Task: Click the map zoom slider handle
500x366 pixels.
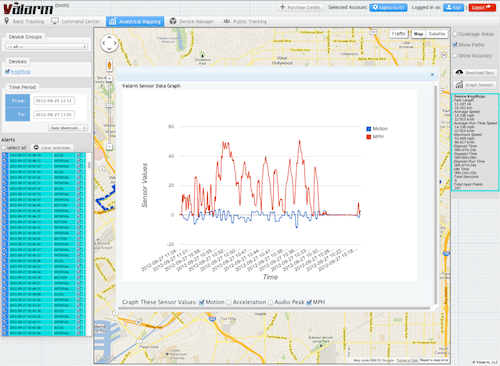Action: point(109,106)
